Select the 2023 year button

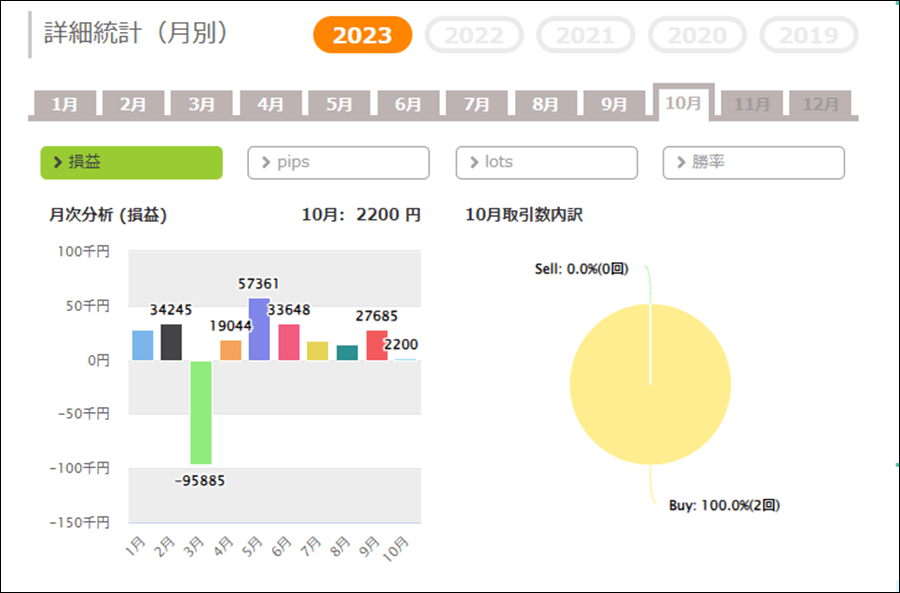point(362,35)
